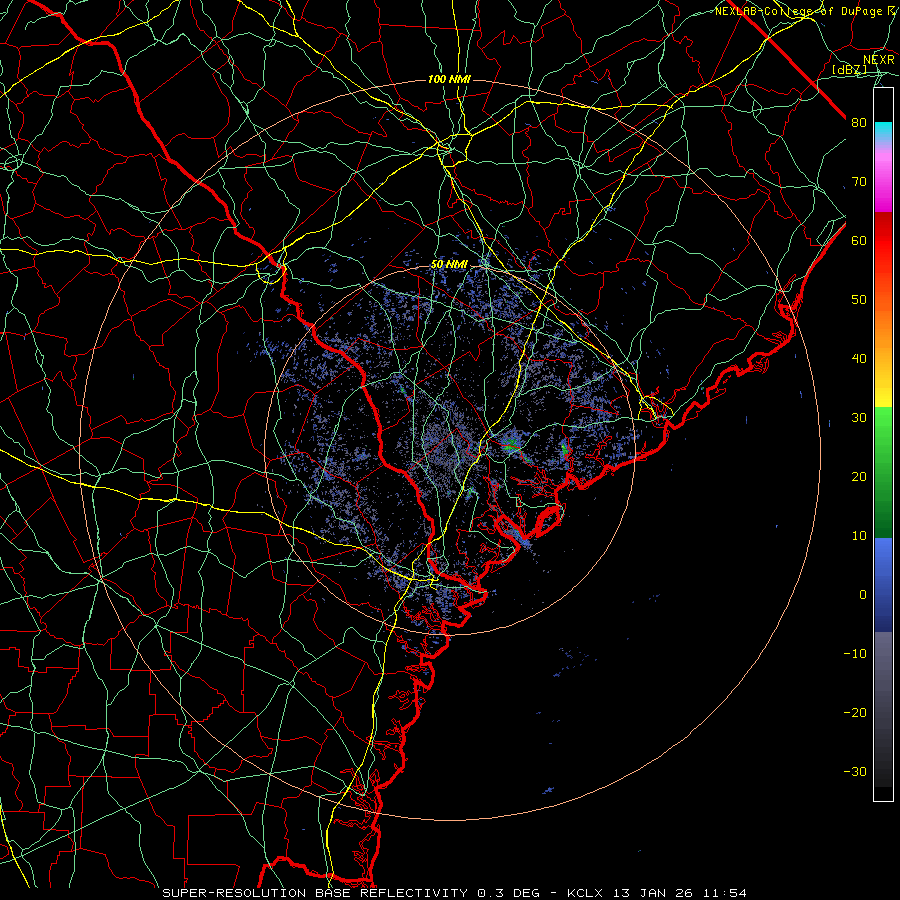Click the "40" value on the dBZ scale
The height and width of the screenshot is (900, 900).
(859, 359)
